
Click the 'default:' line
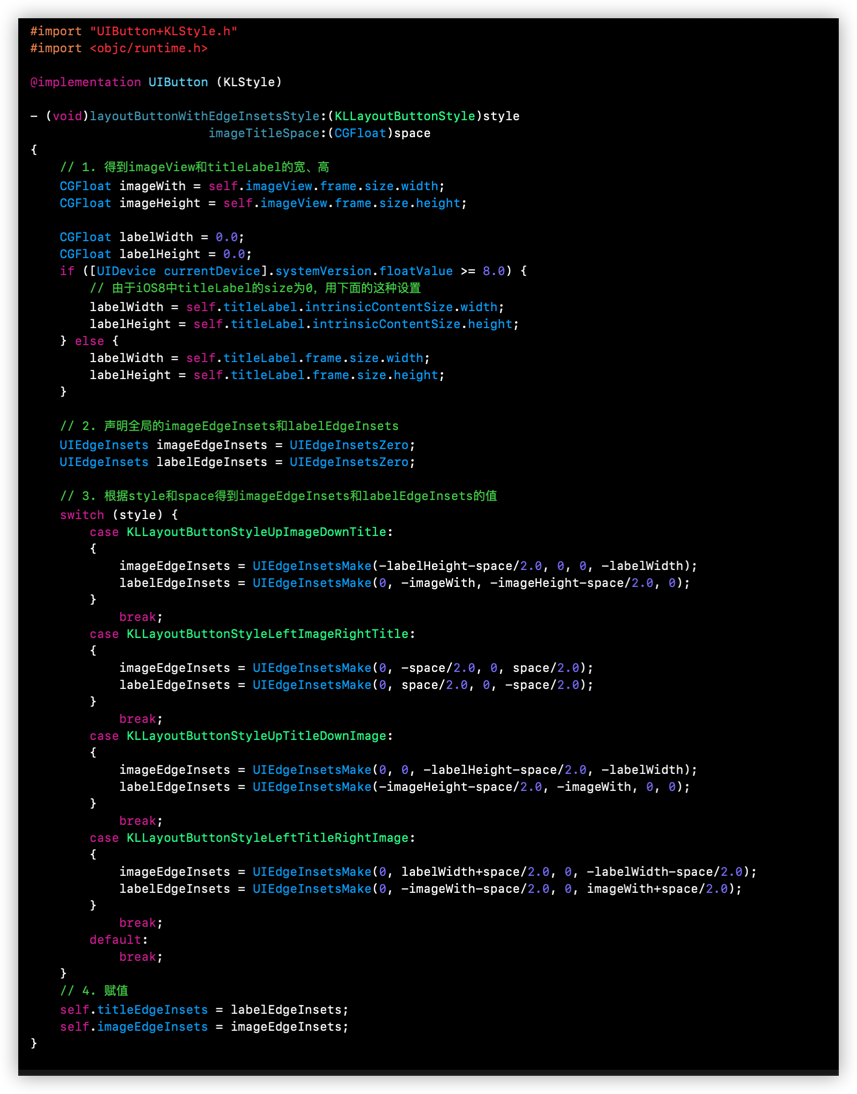click(119, 940)
